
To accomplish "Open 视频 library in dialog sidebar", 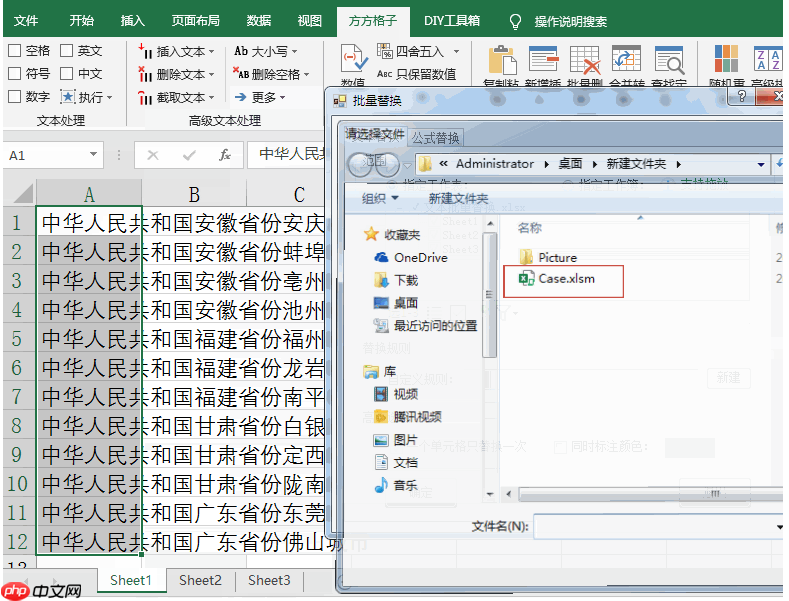I will coord(396,394).
